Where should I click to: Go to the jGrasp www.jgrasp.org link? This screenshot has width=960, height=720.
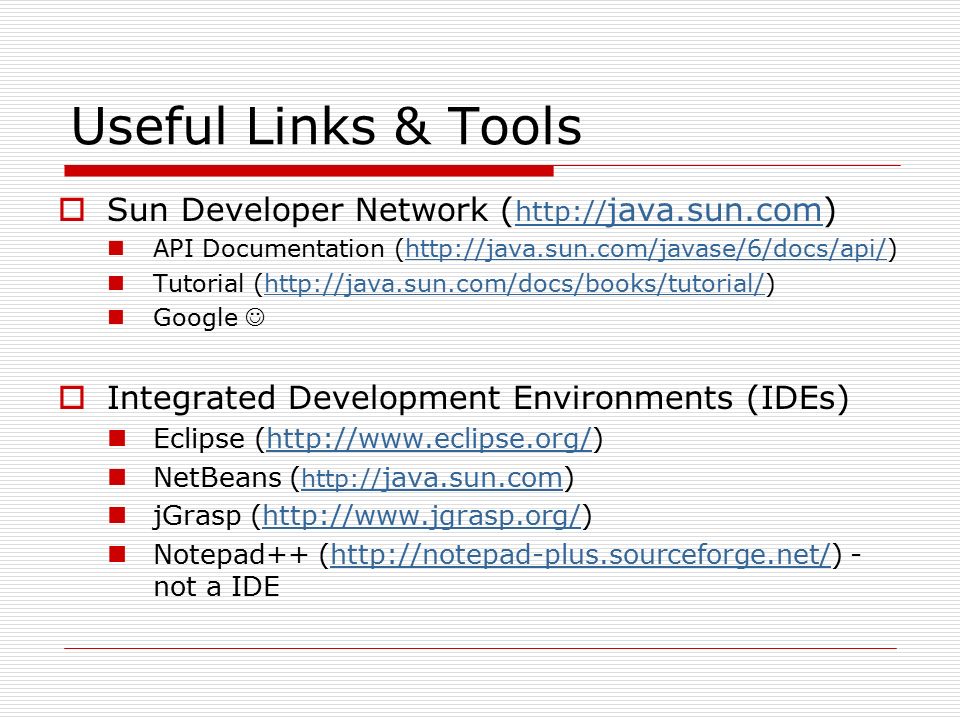tap(421, 516)
